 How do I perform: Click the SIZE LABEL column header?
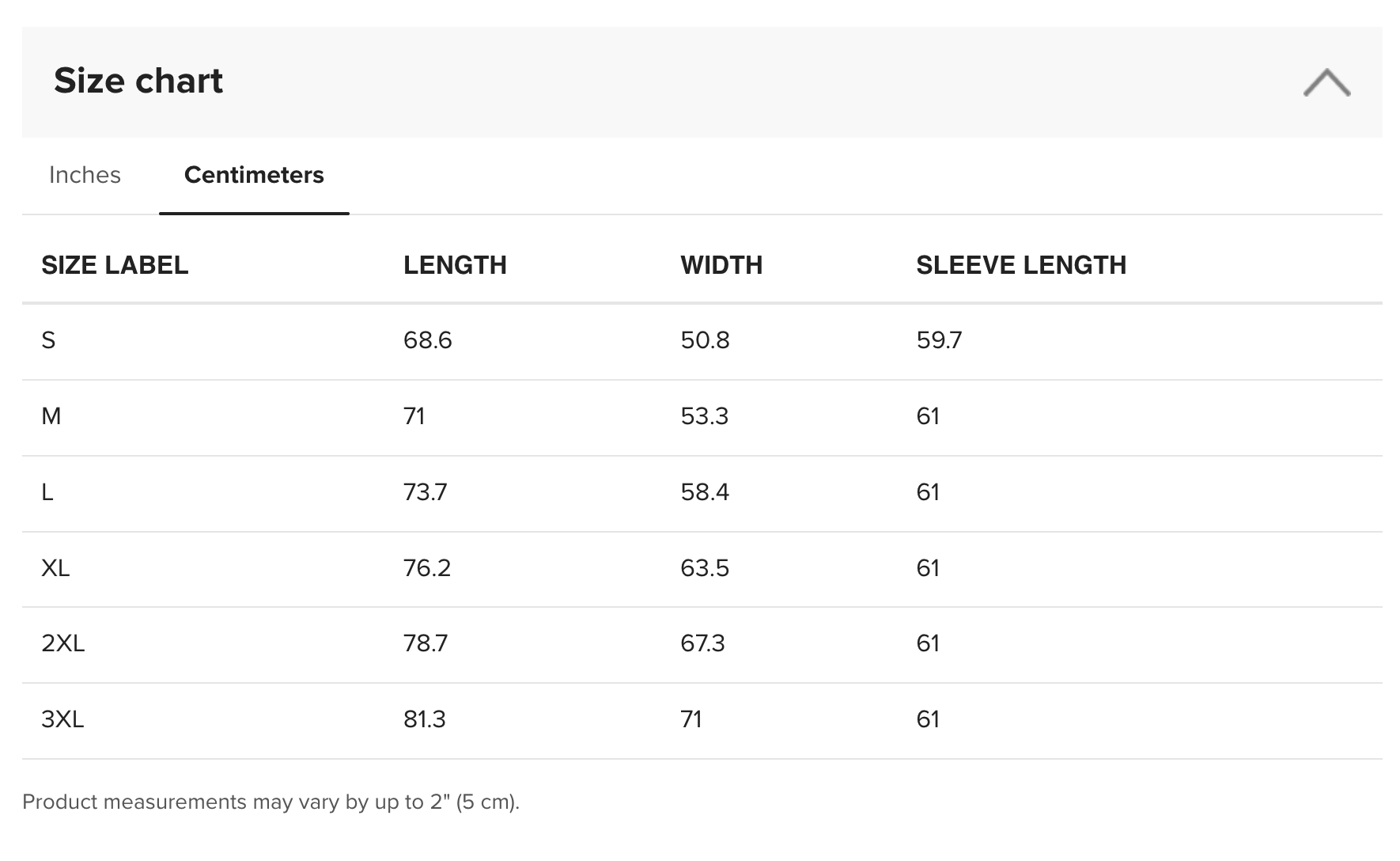tap(115, 265)
